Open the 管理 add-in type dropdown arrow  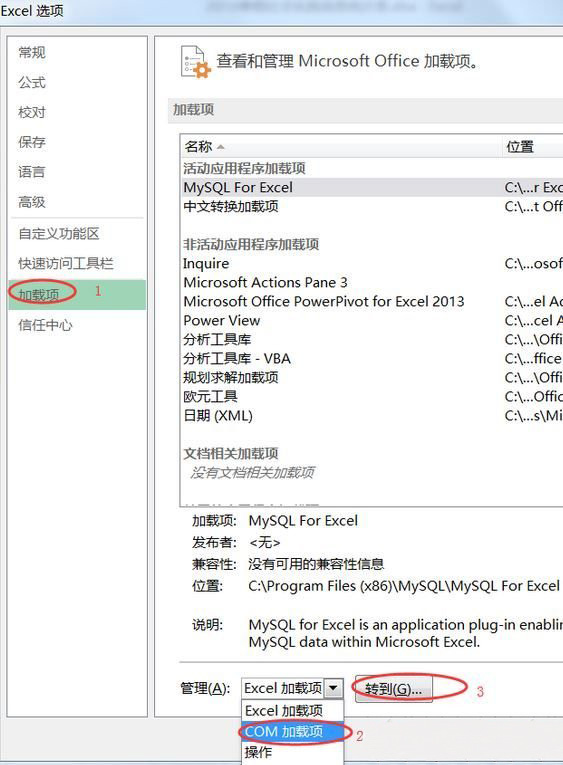(x=333, y=688)
